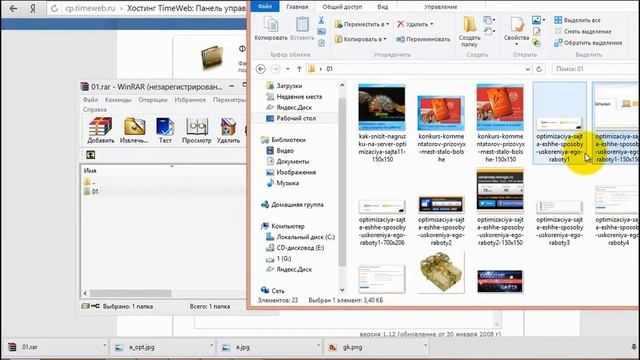Click Explorer back navigation arrow

(x=261, y=69)
